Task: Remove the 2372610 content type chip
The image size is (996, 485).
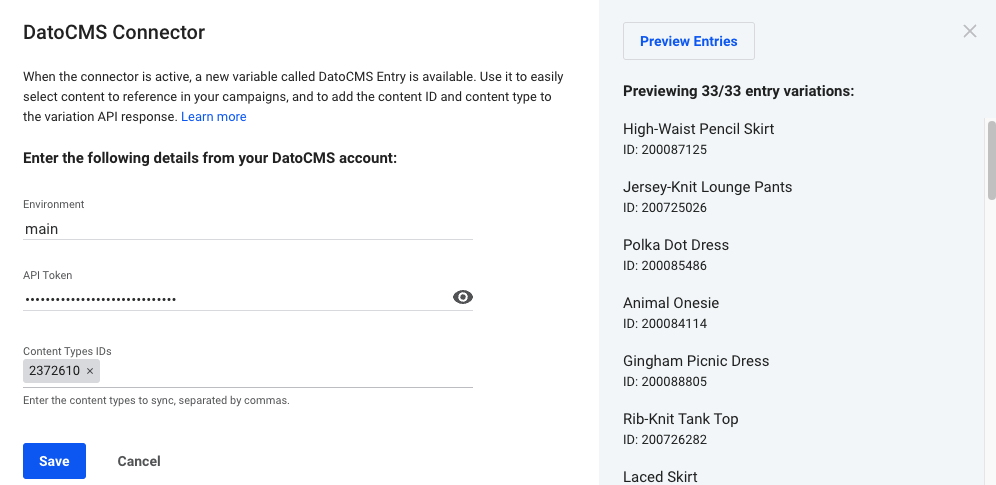Action: (x=90, y=371)
